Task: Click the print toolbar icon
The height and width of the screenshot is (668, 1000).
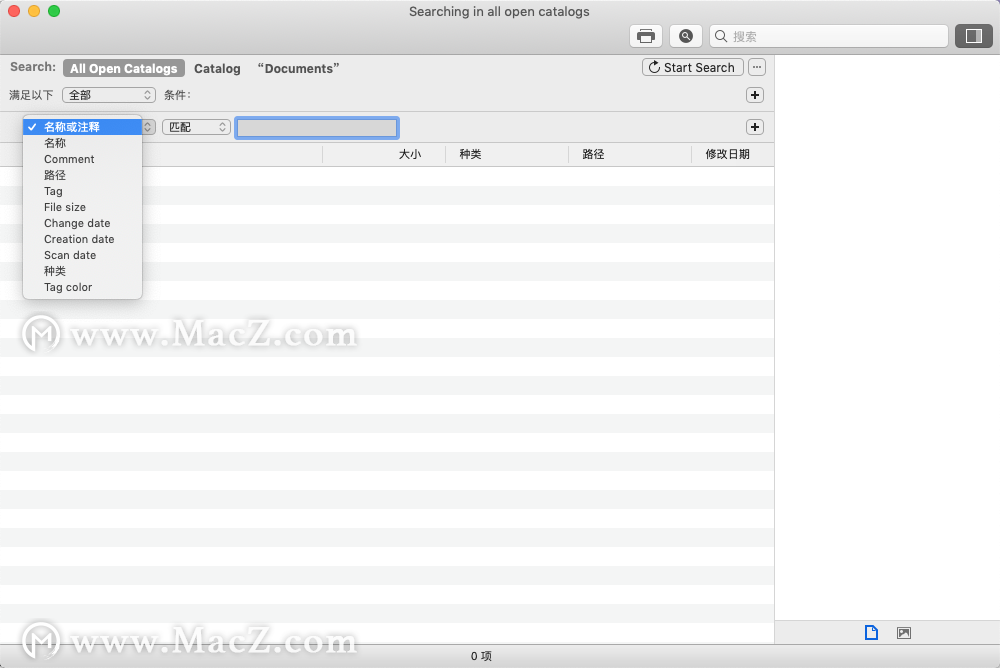Action: [645, 36]
